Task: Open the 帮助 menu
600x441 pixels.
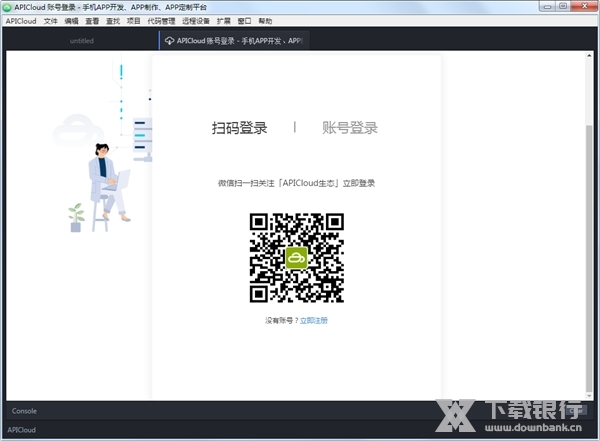Action: (x=265, y=21)
